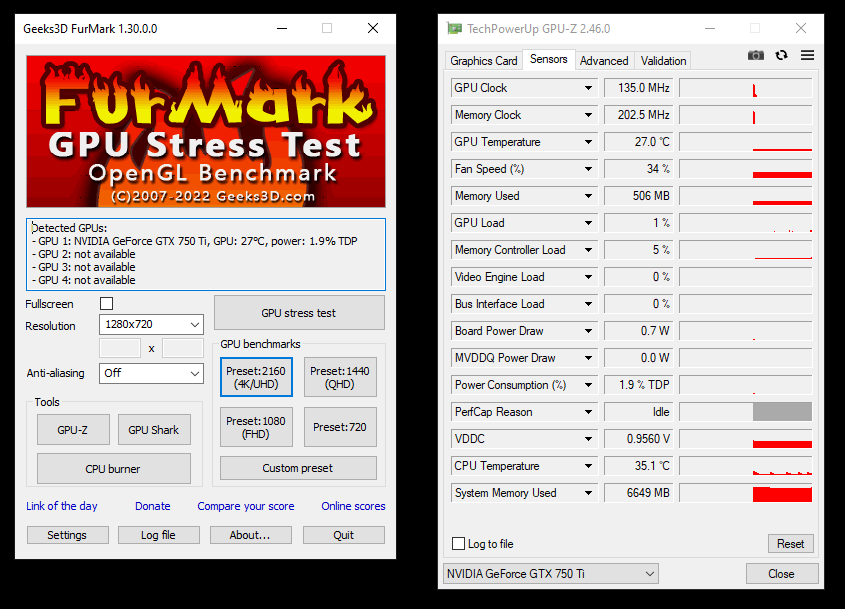Open FurMark Settings
The width and height of the screenshot is (845, 609).
point(67,535)
